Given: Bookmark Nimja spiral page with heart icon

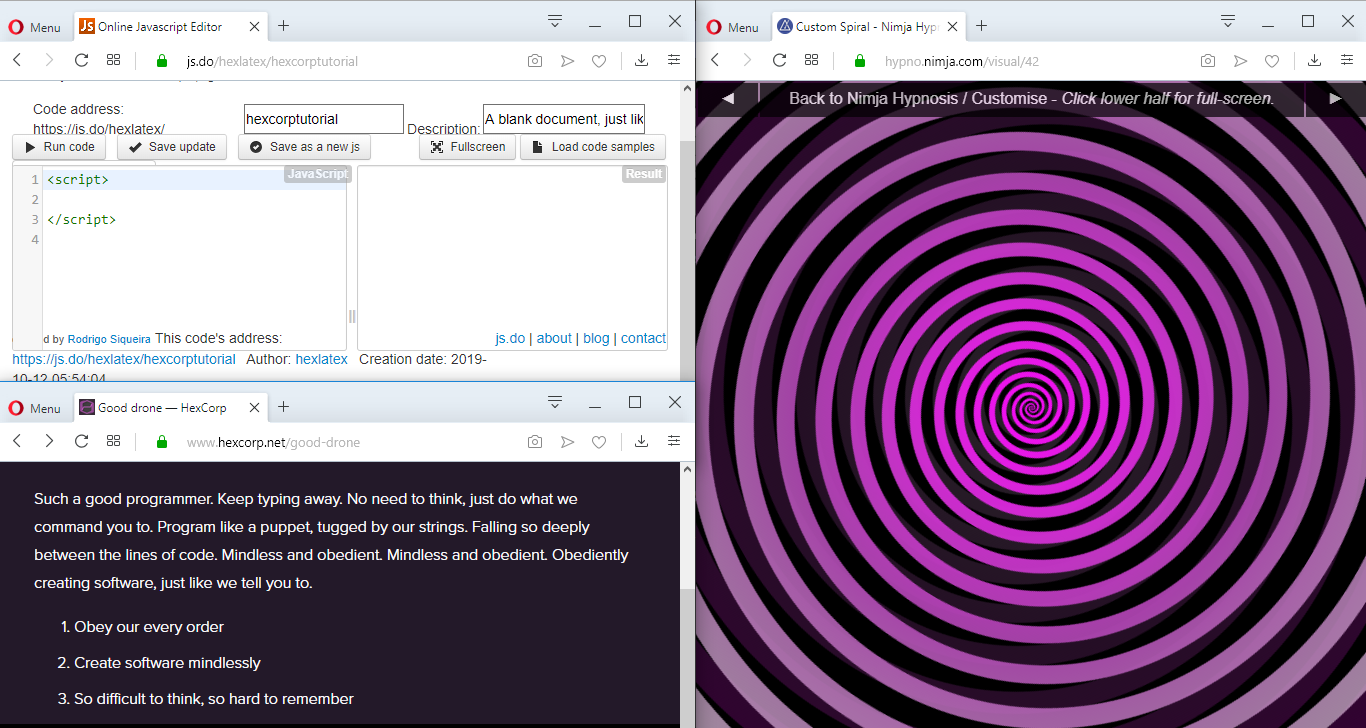Looking at the screenshot, I should tap(1272, 61).
